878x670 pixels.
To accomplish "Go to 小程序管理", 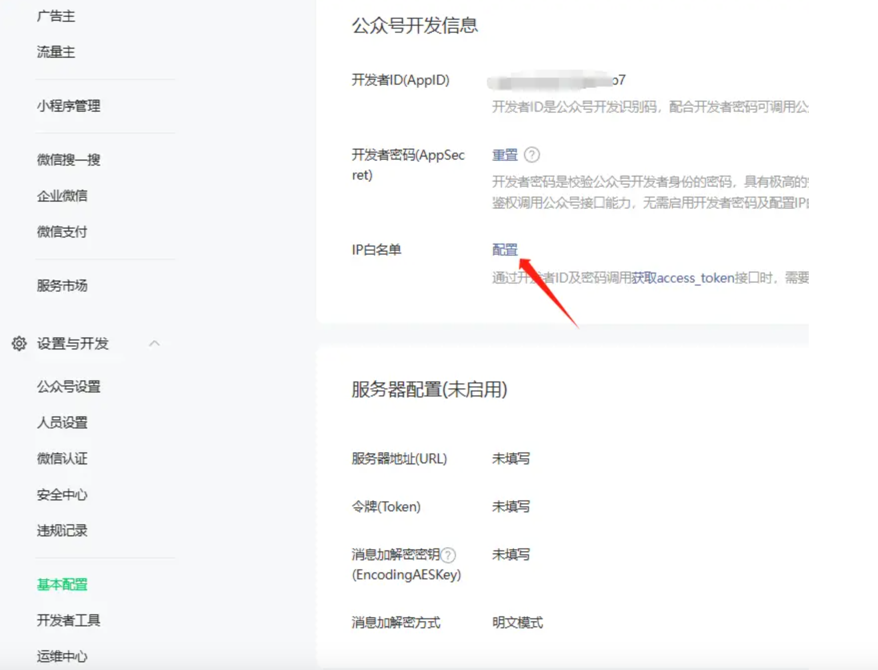I will (x=68, y=106).
